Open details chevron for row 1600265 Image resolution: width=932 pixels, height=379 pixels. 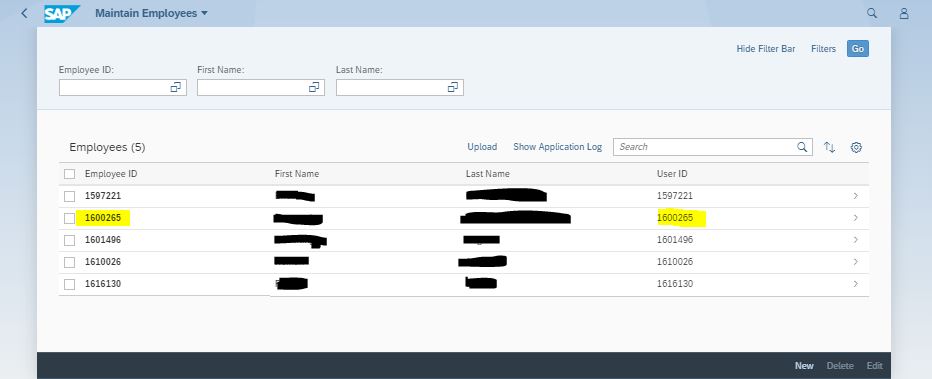tap(855, 217)
